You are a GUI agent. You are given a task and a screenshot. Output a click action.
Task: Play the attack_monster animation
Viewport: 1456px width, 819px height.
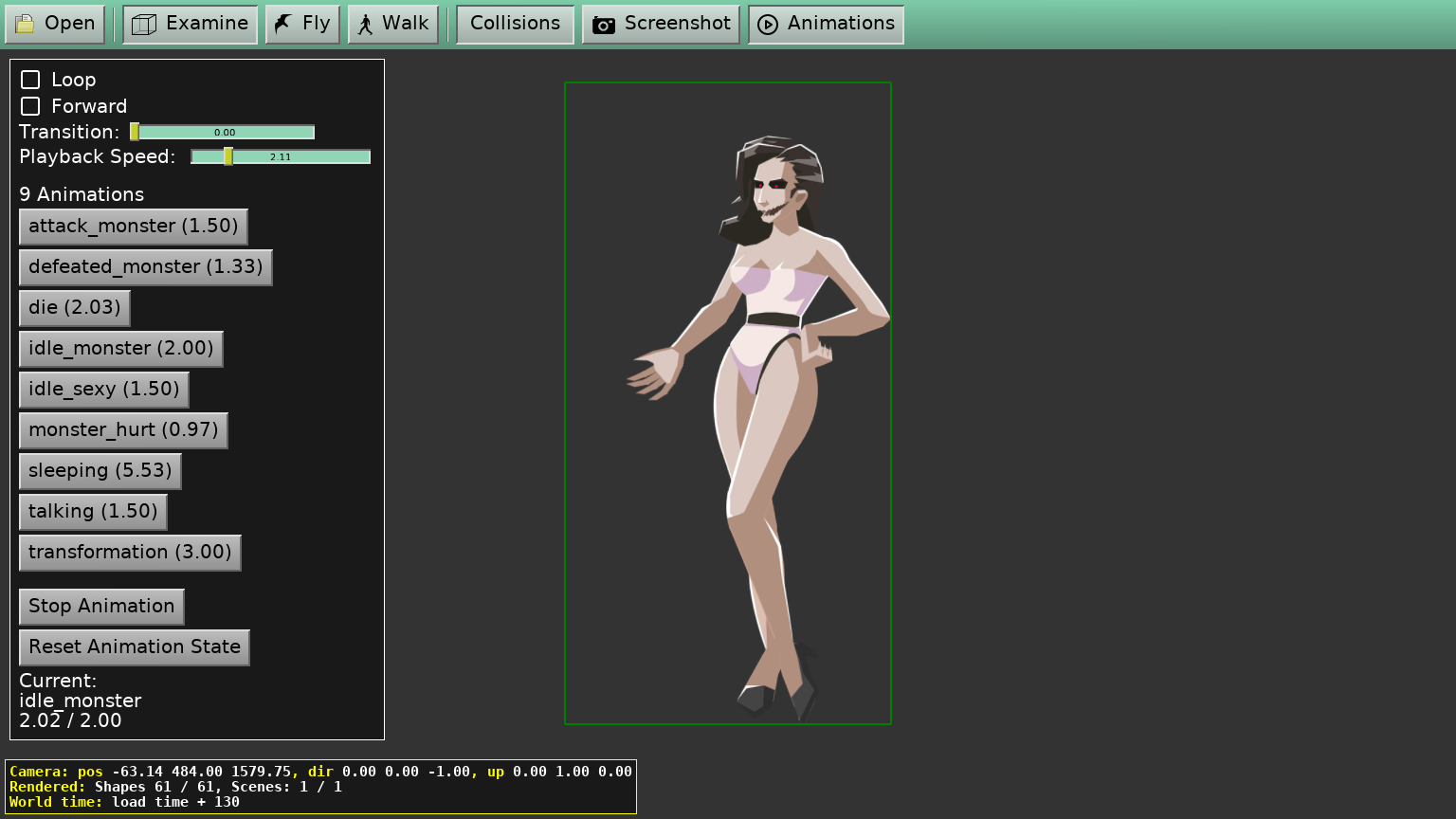click(134, 227)
